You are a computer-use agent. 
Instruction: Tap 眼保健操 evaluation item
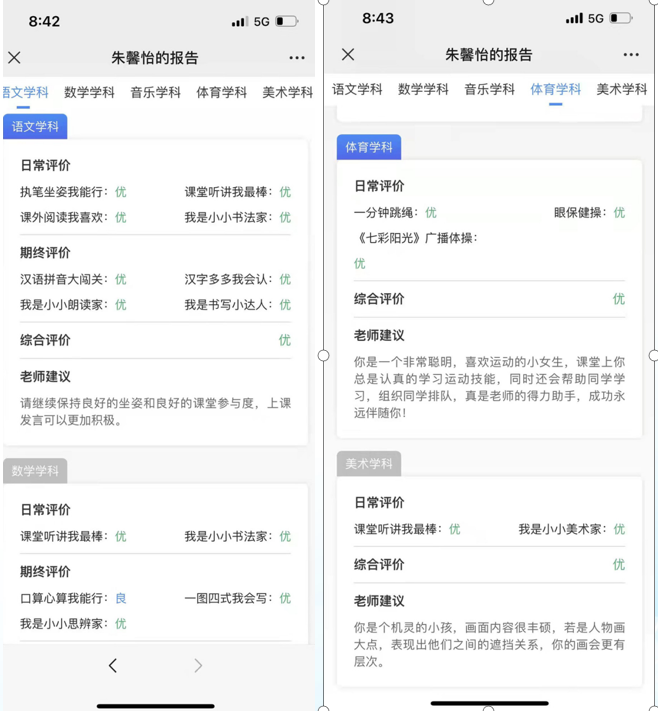[x=590, y=212]
